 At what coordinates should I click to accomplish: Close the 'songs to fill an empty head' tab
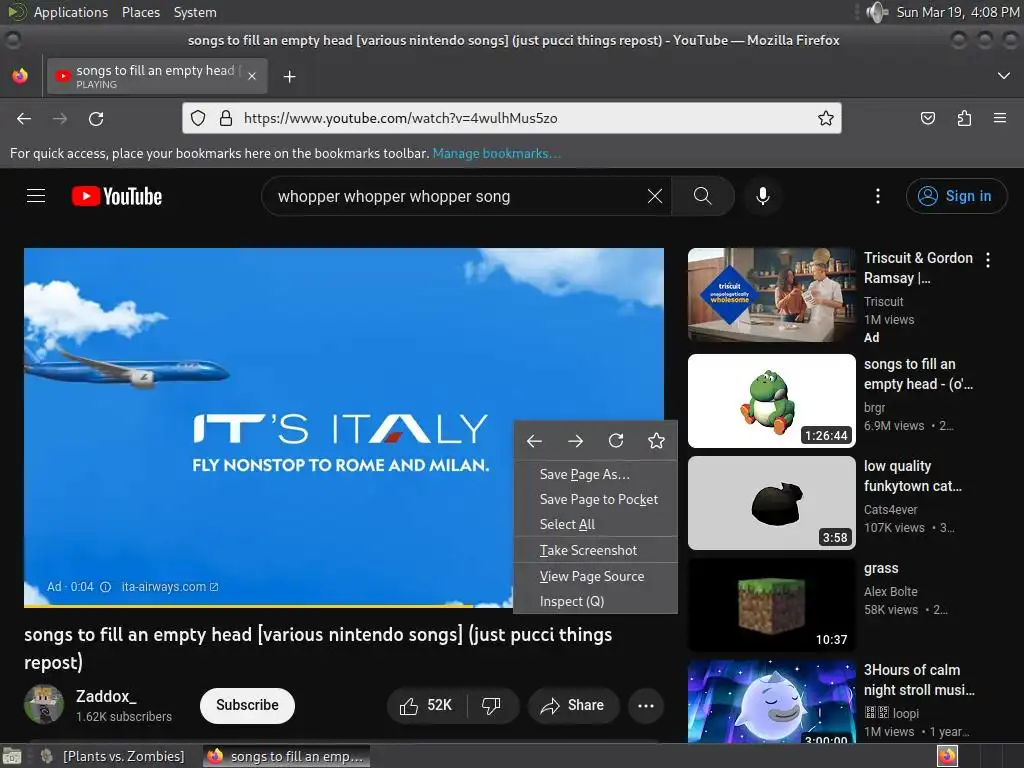click(x=252, y=76)
